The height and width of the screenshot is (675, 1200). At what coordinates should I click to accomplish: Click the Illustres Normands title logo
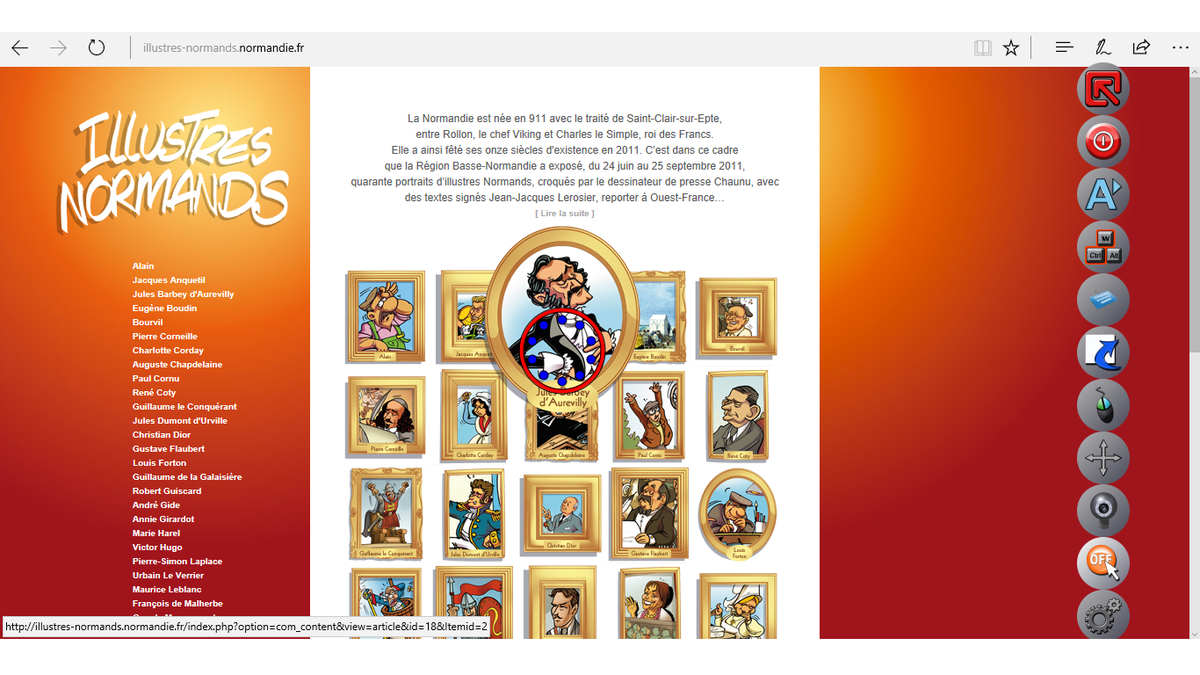tap(172, 170)
